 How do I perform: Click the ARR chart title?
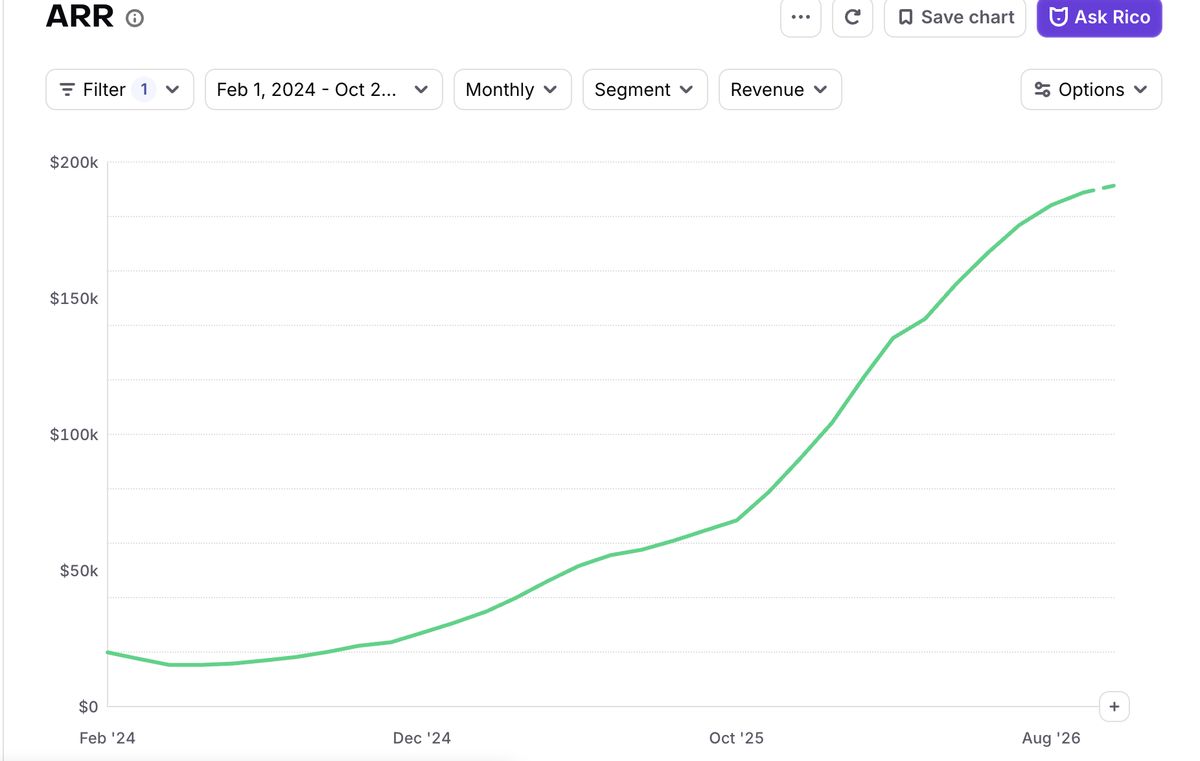tap(80, 16)
